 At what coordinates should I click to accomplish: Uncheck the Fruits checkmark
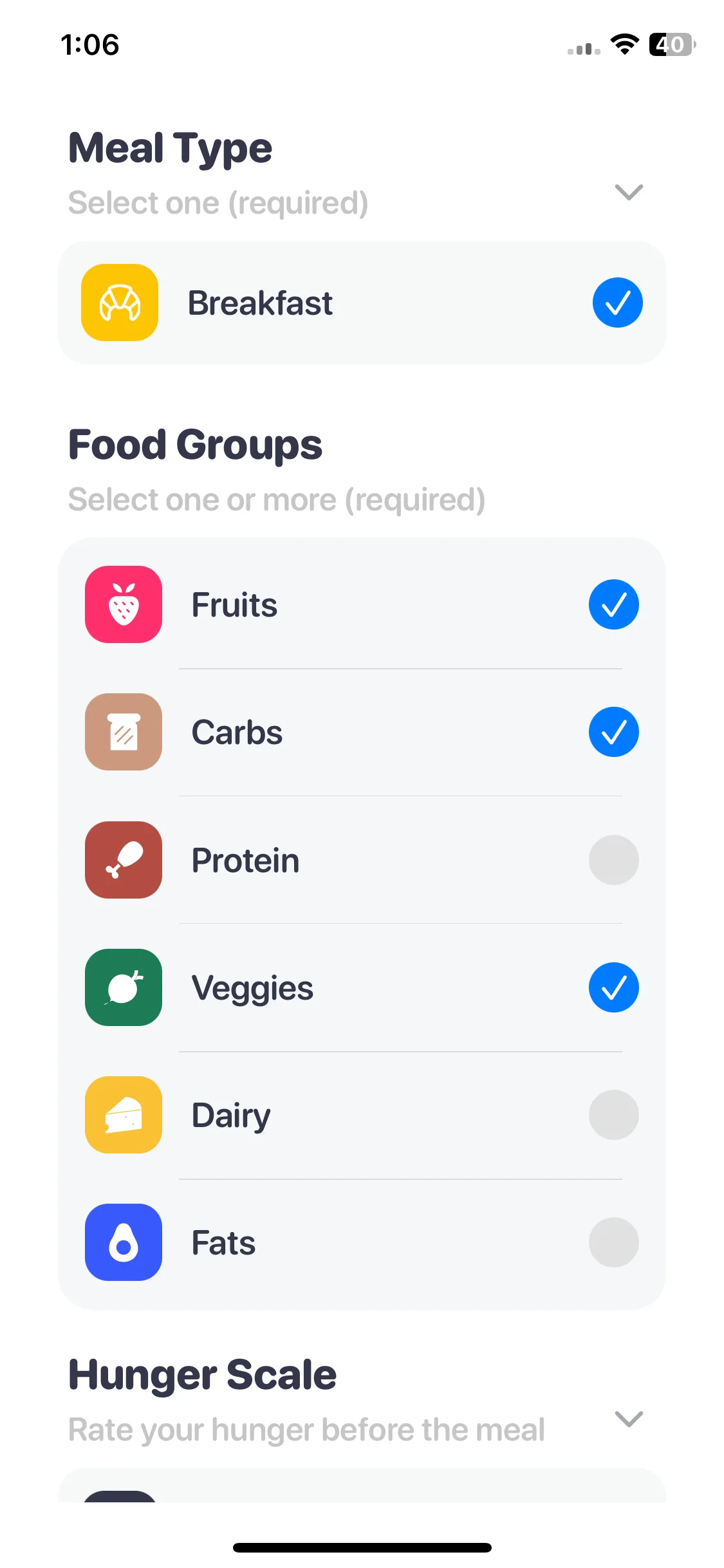[x=614, y=604]
